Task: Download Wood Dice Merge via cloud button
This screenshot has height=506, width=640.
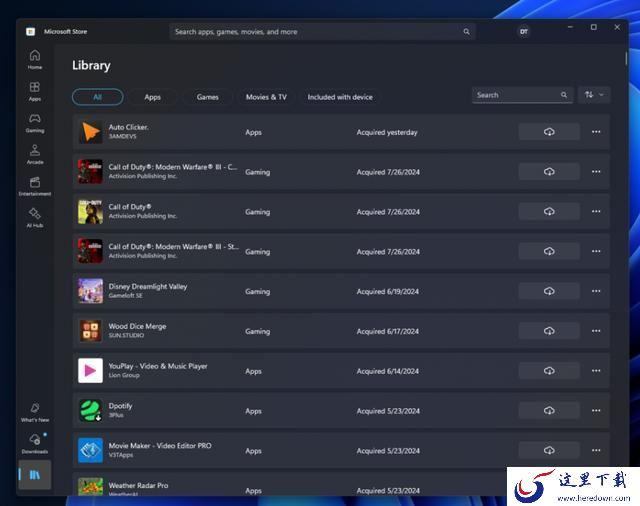Action: 549,331
